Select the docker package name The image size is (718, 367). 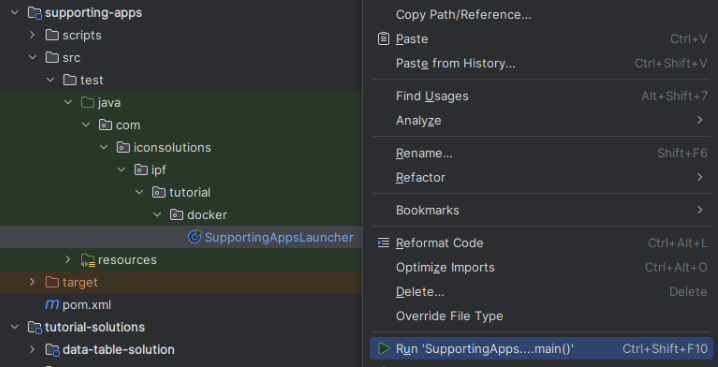[x=207, y=215]
